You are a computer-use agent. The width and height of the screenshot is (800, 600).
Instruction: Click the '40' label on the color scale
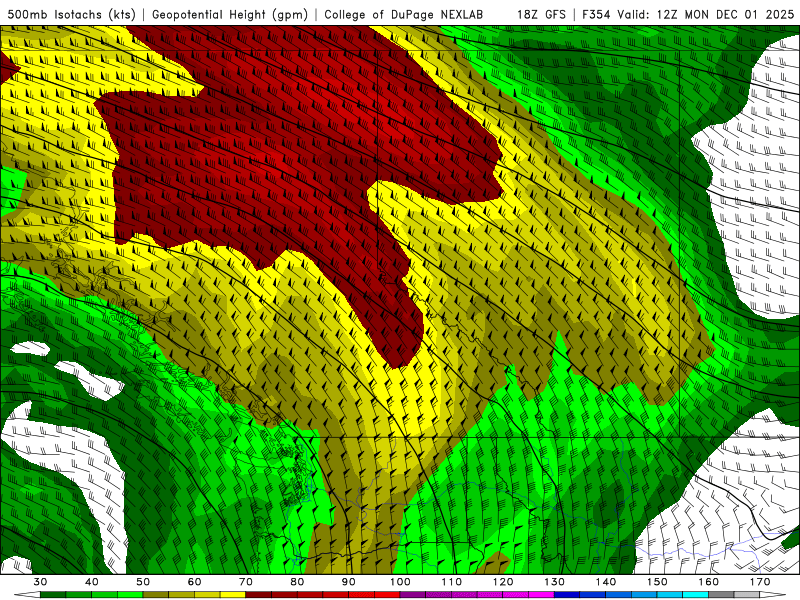(92, 582)
